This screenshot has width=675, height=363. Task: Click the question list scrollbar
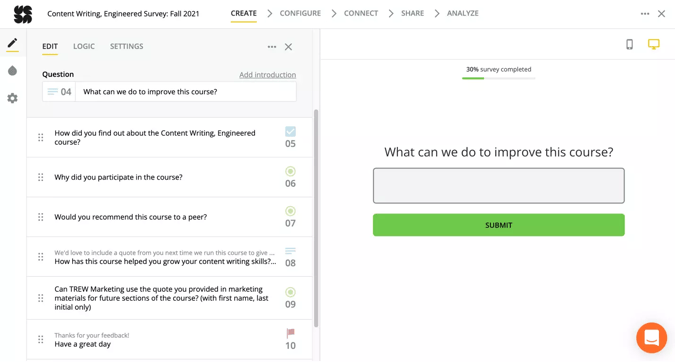pos(316,218)
